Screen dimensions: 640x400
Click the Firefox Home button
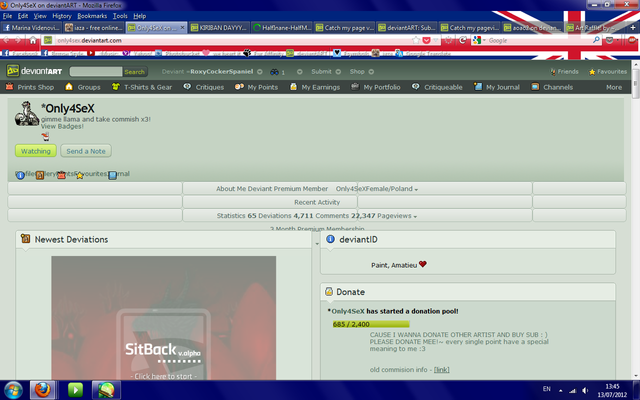click(x=33, y=40)
